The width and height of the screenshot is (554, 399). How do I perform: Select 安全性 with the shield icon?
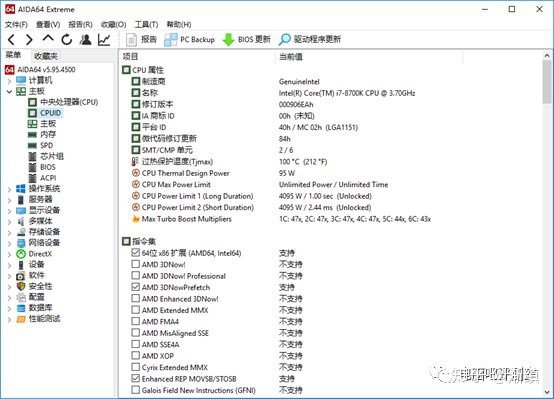(35, 286)
